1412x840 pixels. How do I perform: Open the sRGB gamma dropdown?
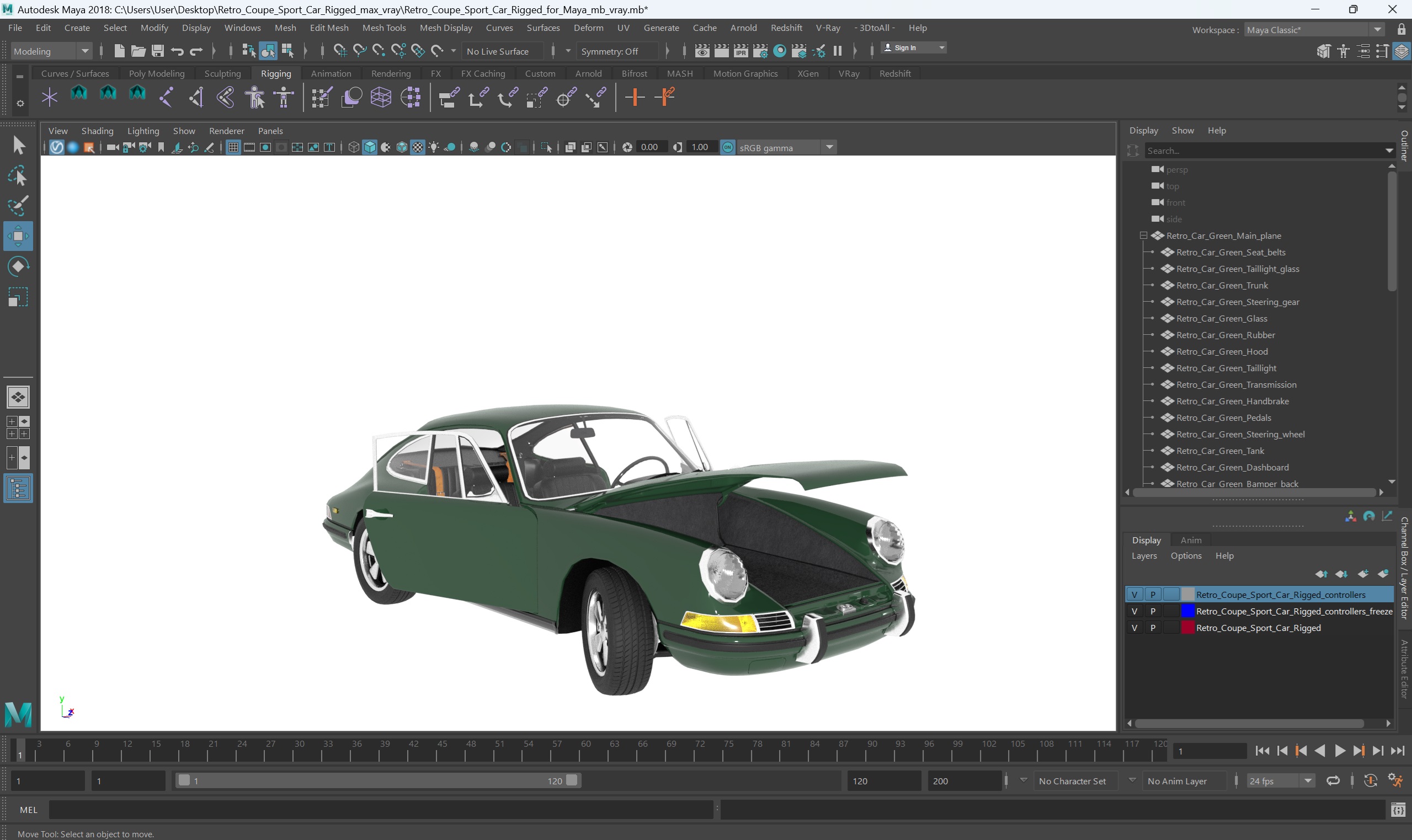pos(786,147)
